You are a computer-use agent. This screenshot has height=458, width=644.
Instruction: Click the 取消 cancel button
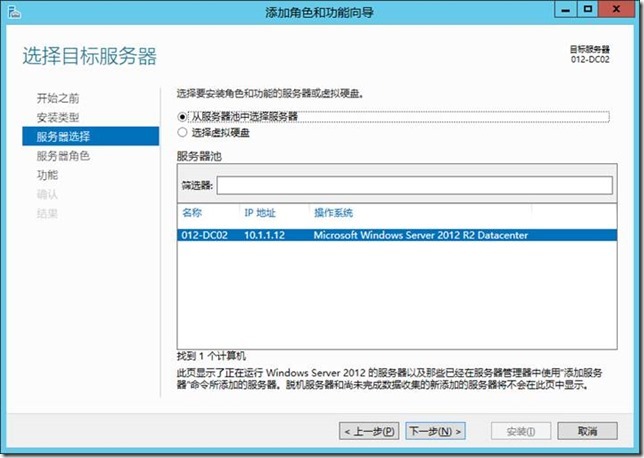coord(587,431)
